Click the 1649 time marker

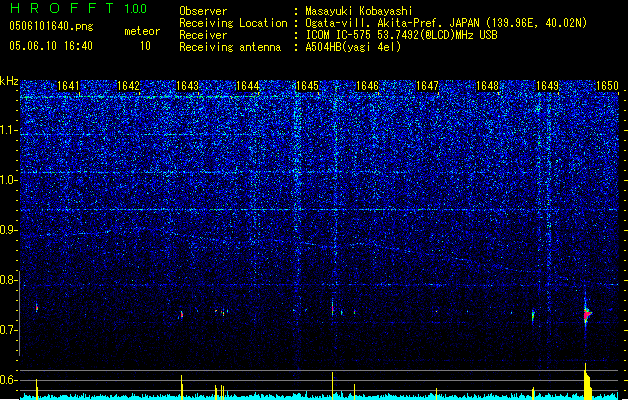547,86
